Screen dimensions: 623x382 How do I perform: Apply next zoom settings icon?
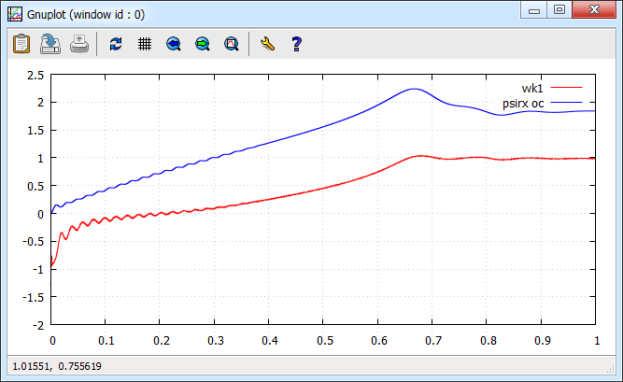point(203,44)
